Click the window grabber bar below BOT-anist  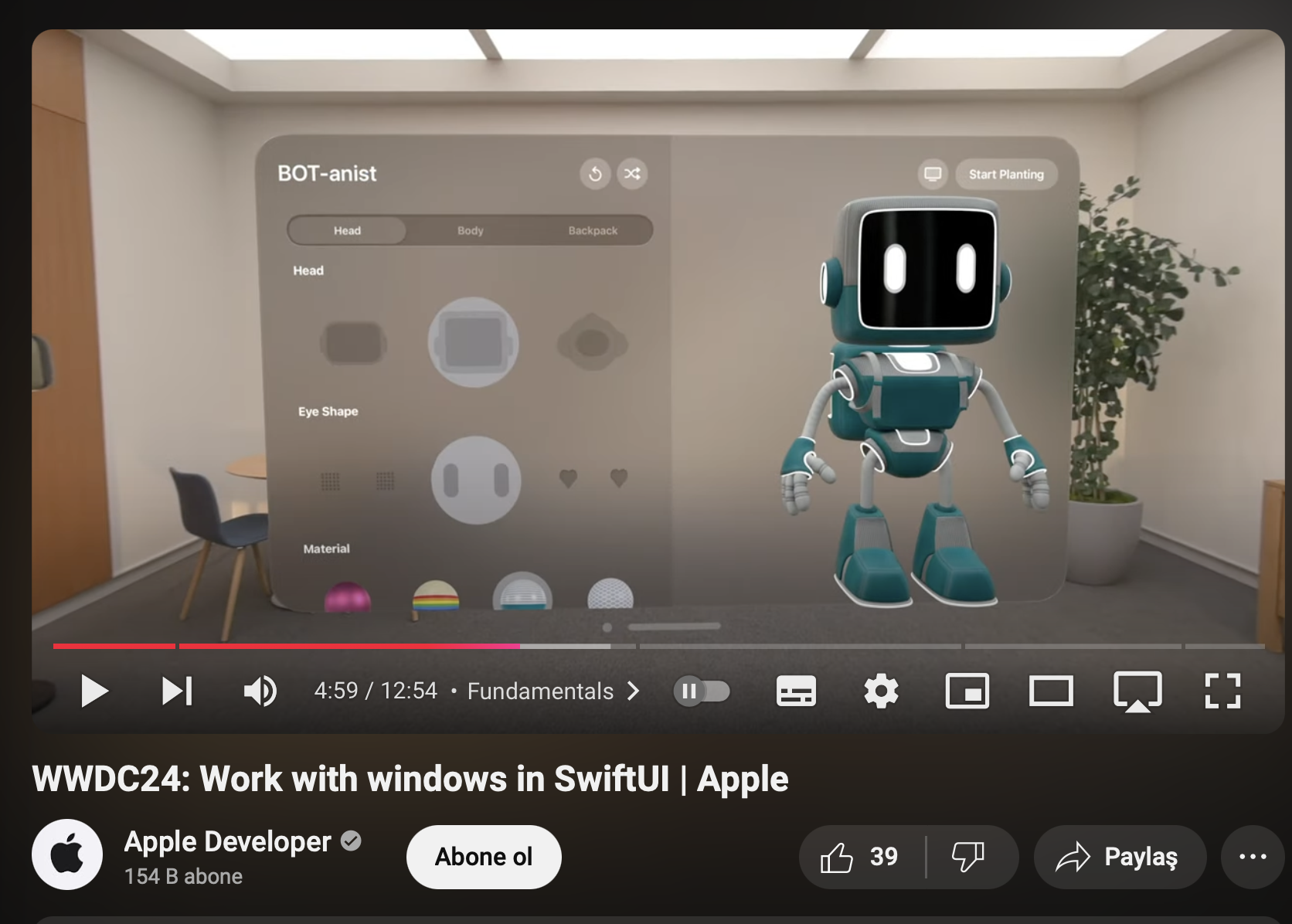(x=674, y=626)
